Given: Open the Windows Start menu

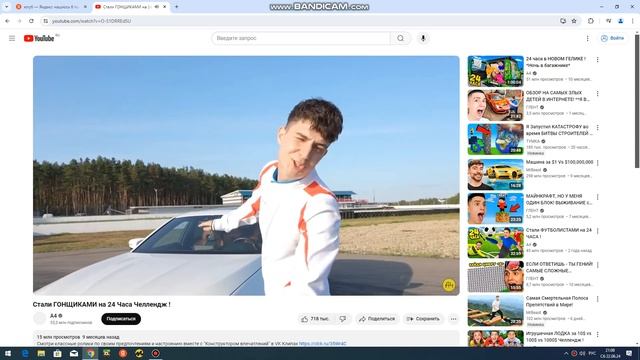Looking at the screenshot, I should point(8,353).
